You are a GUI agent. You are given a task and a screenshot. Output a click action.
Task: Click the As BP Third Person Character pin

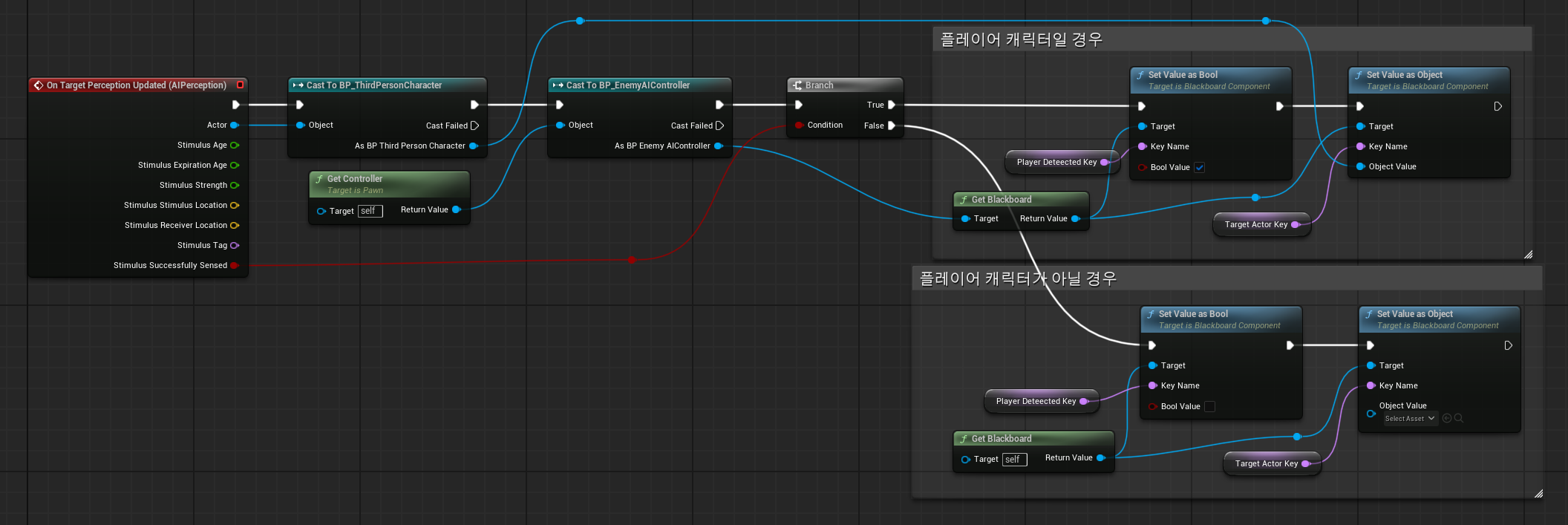(474, 146)
